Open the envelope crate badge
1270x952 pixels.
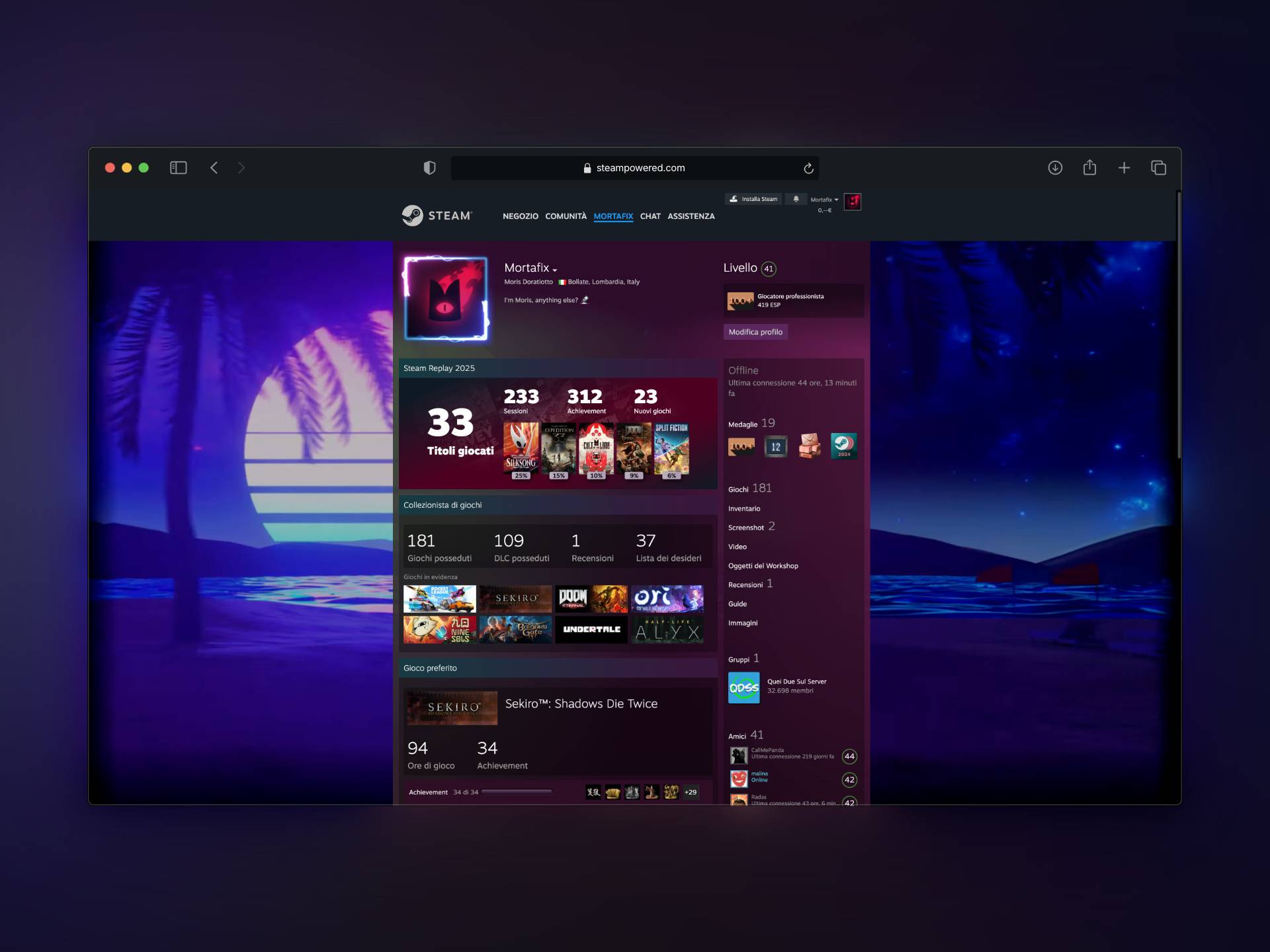(810, 446)
